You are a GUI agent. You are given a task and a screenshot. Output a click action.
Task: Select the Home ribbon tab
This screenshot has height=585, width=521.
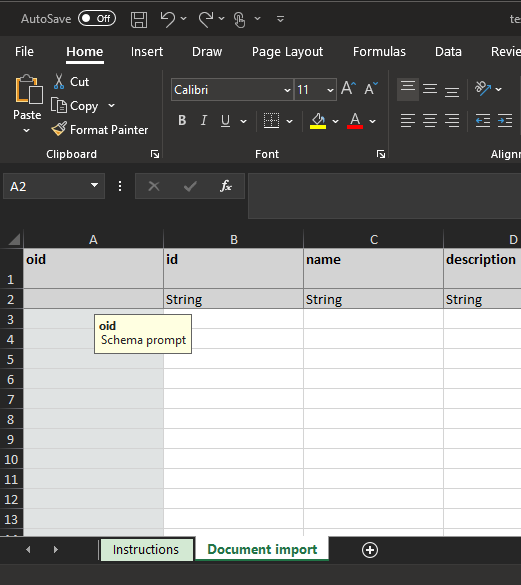[x=85, y=51]
